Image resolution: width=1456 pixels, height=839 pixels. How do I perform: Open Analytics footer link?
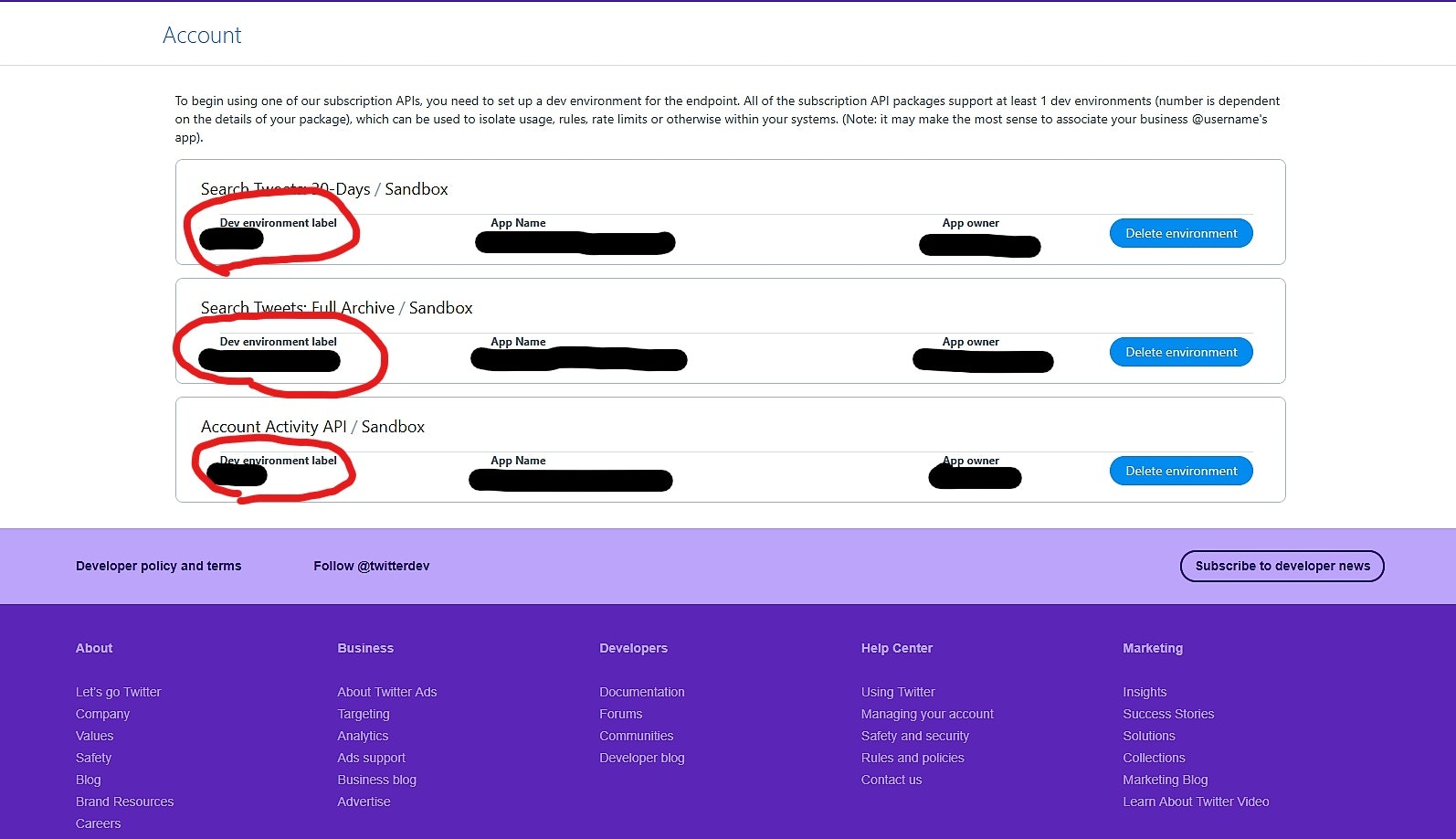363,736
